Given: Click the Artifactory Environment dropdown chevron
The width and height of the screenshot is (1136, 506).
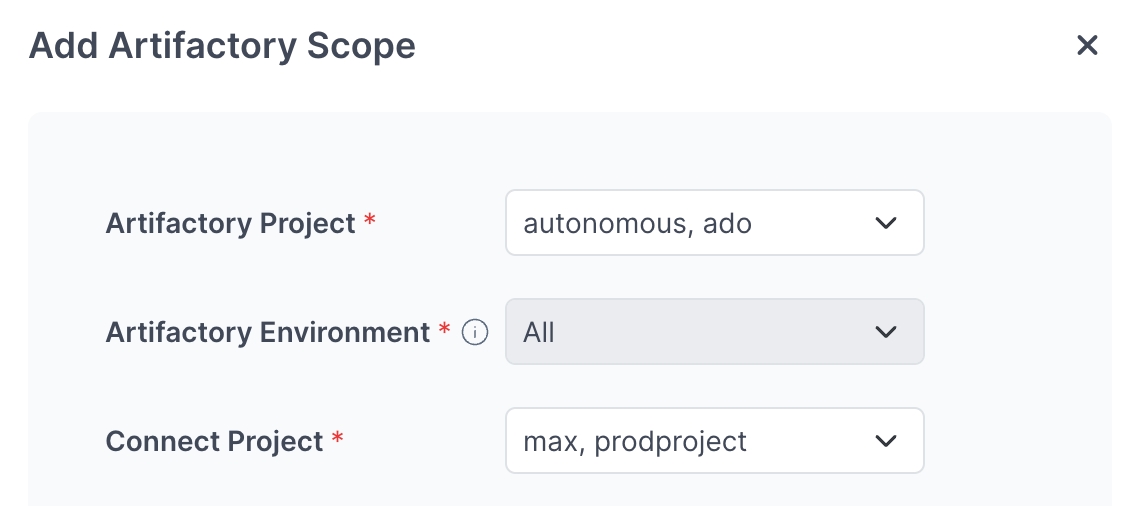Looking at the screenshot, I should coord(886,332).
